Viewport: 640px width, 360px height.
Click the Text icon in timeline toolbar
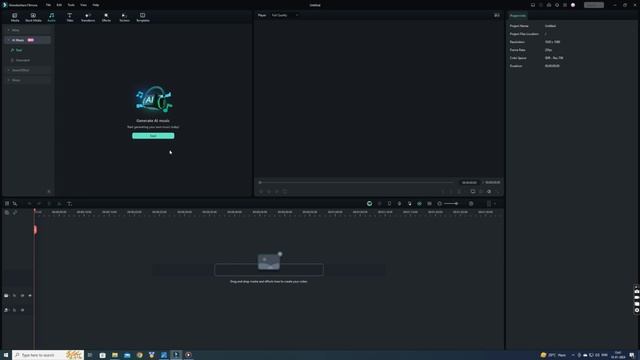pyautogui.click(x=69, y=203)
